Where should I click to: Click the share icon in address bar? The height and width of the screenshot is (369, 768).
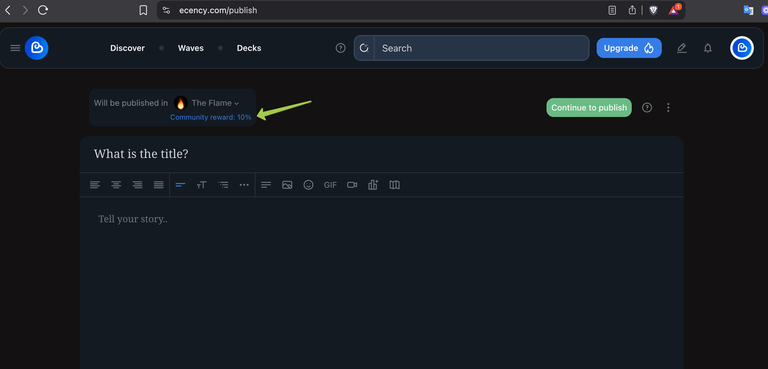tap(632, 10)
